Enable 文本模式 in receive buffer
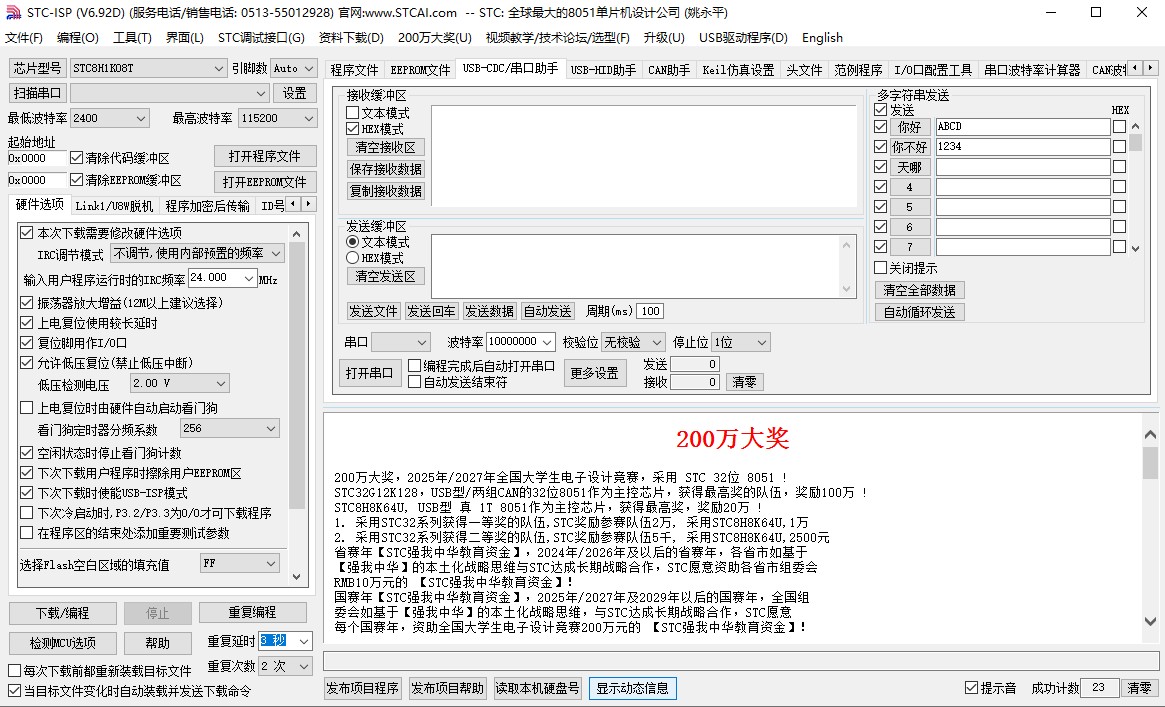 pos(353,114)
